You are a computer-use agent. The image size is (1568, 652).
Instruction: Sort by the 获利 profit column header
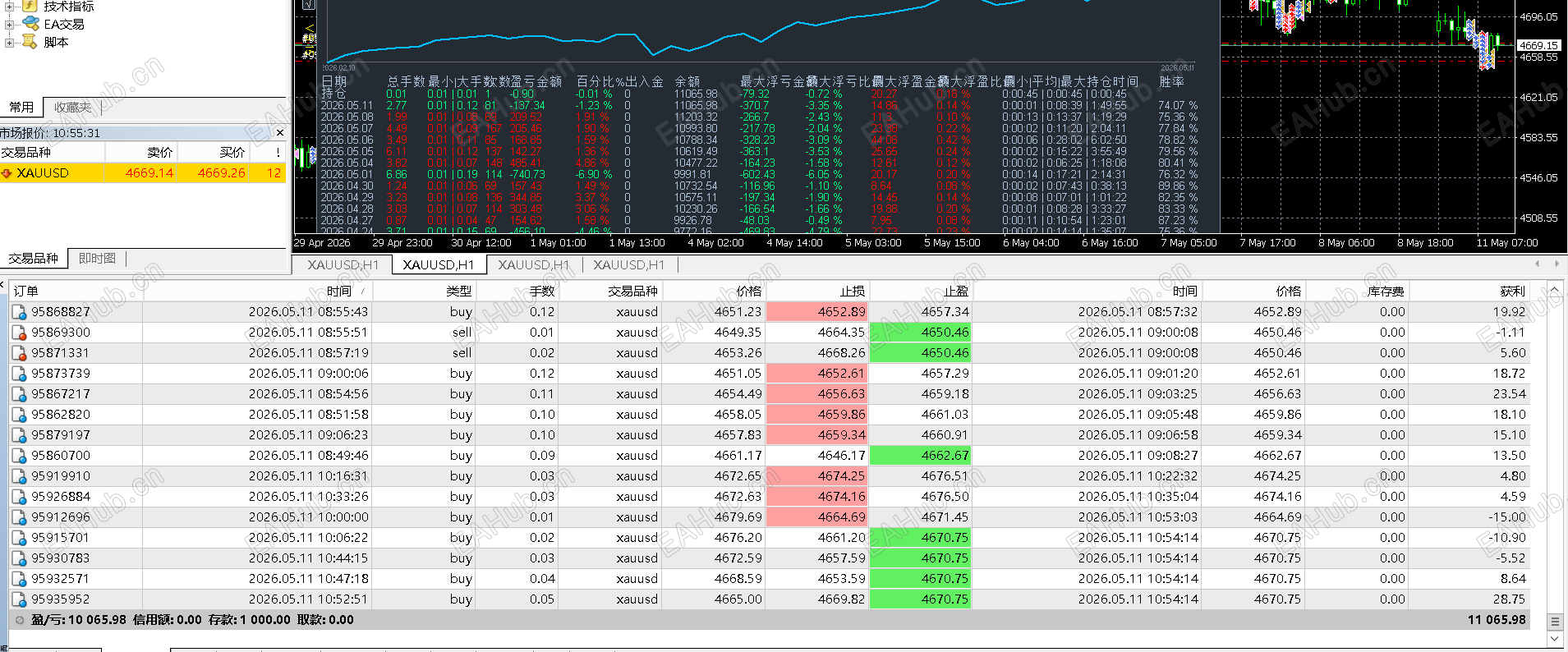[x=1469, y=291]
